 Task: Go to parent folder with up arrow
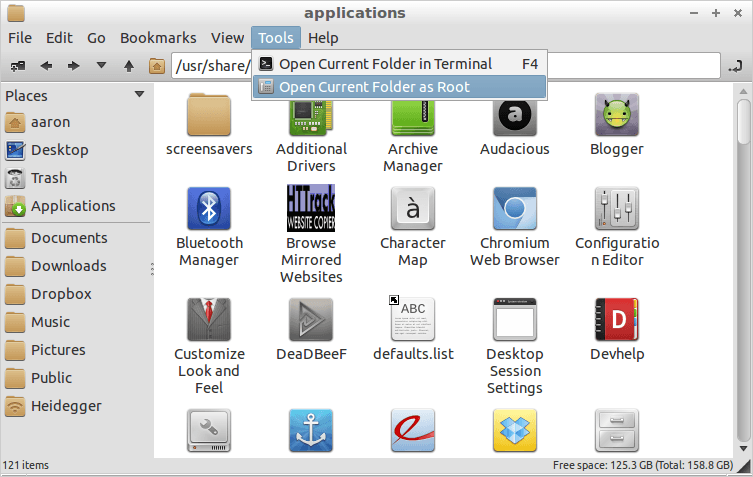(129, 66)
